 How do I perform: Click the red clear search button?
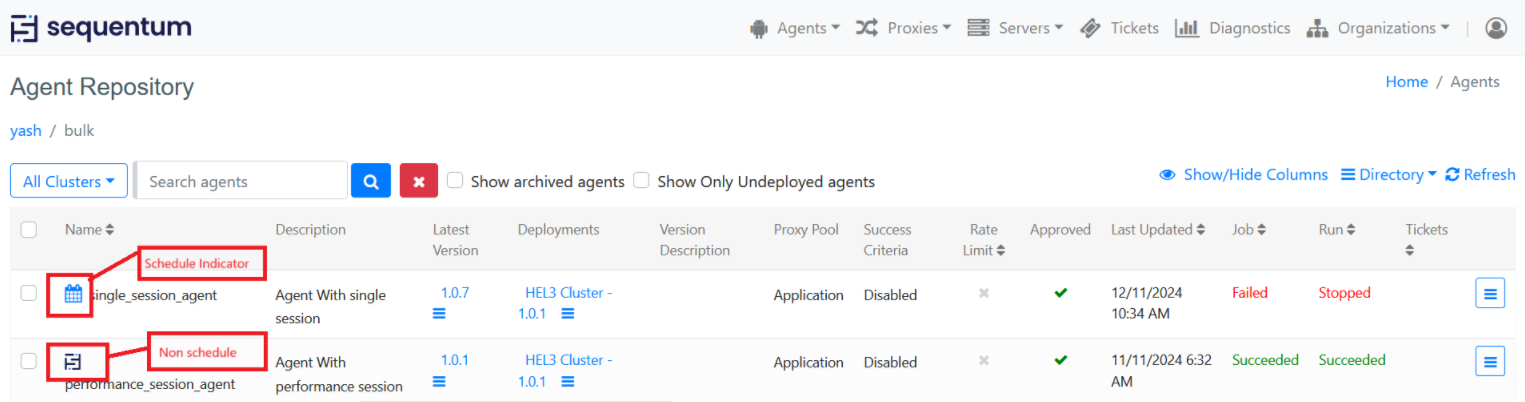pos(419,181)
